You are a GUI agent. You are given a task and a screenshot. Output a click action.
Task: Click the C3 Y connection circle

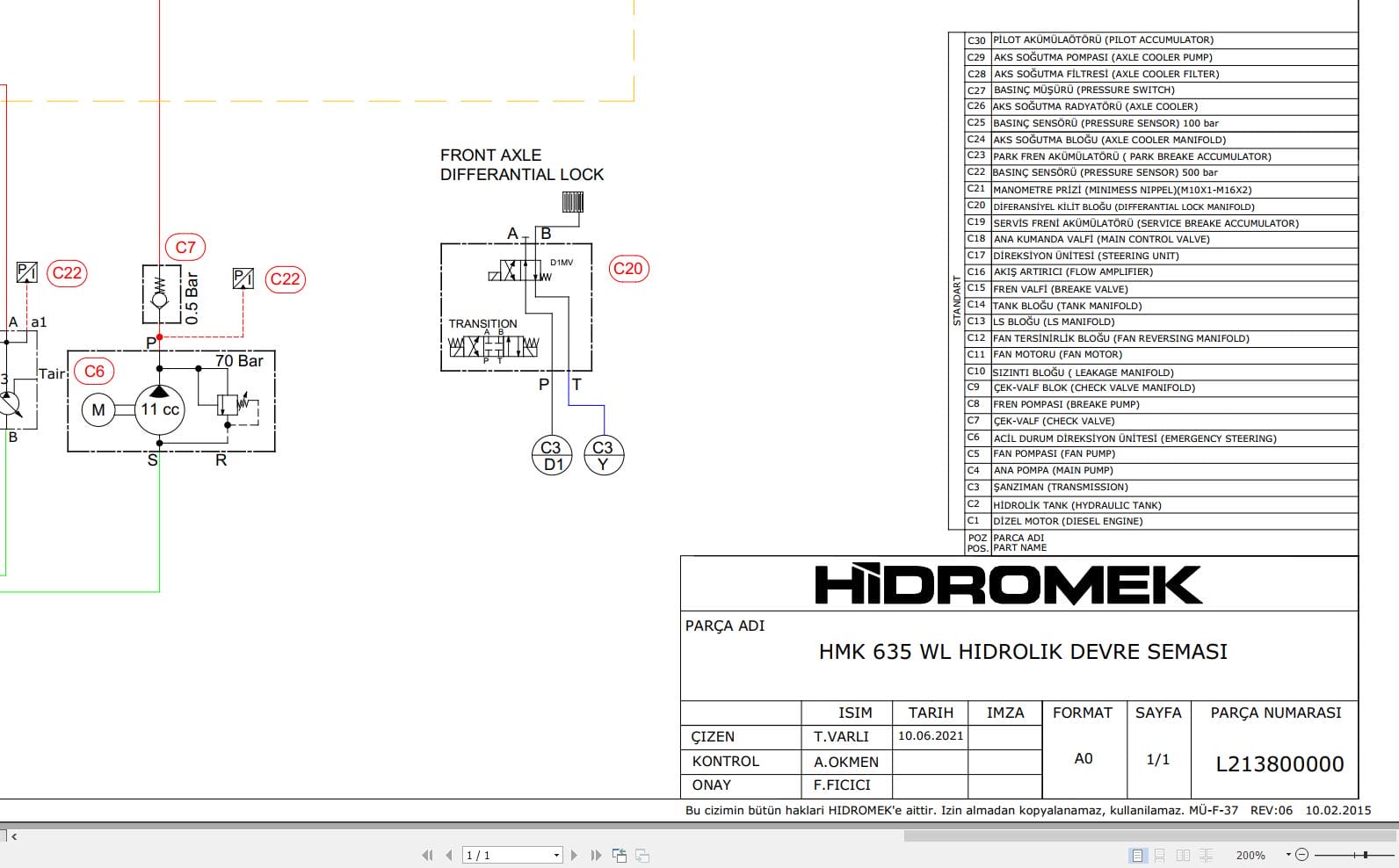click(603, 456)
